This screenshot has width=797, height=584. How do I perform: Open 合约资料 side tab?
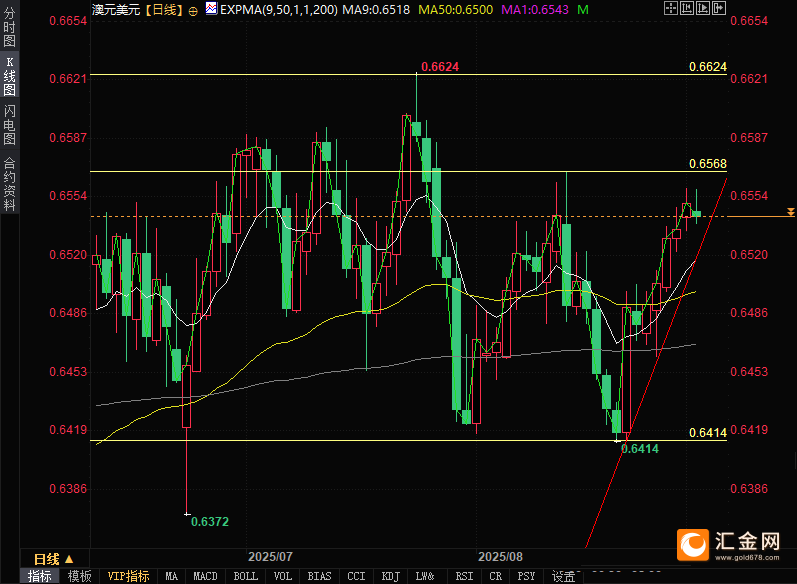click(x=9, y=183)
